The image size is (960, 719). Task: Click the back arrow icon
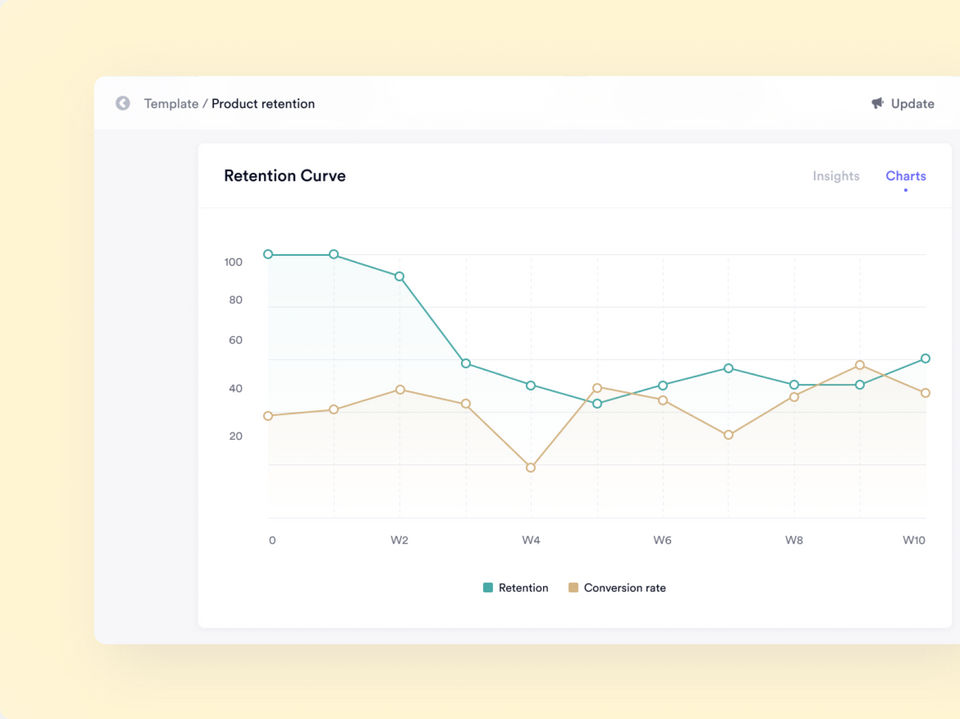[x=123, y=103]
